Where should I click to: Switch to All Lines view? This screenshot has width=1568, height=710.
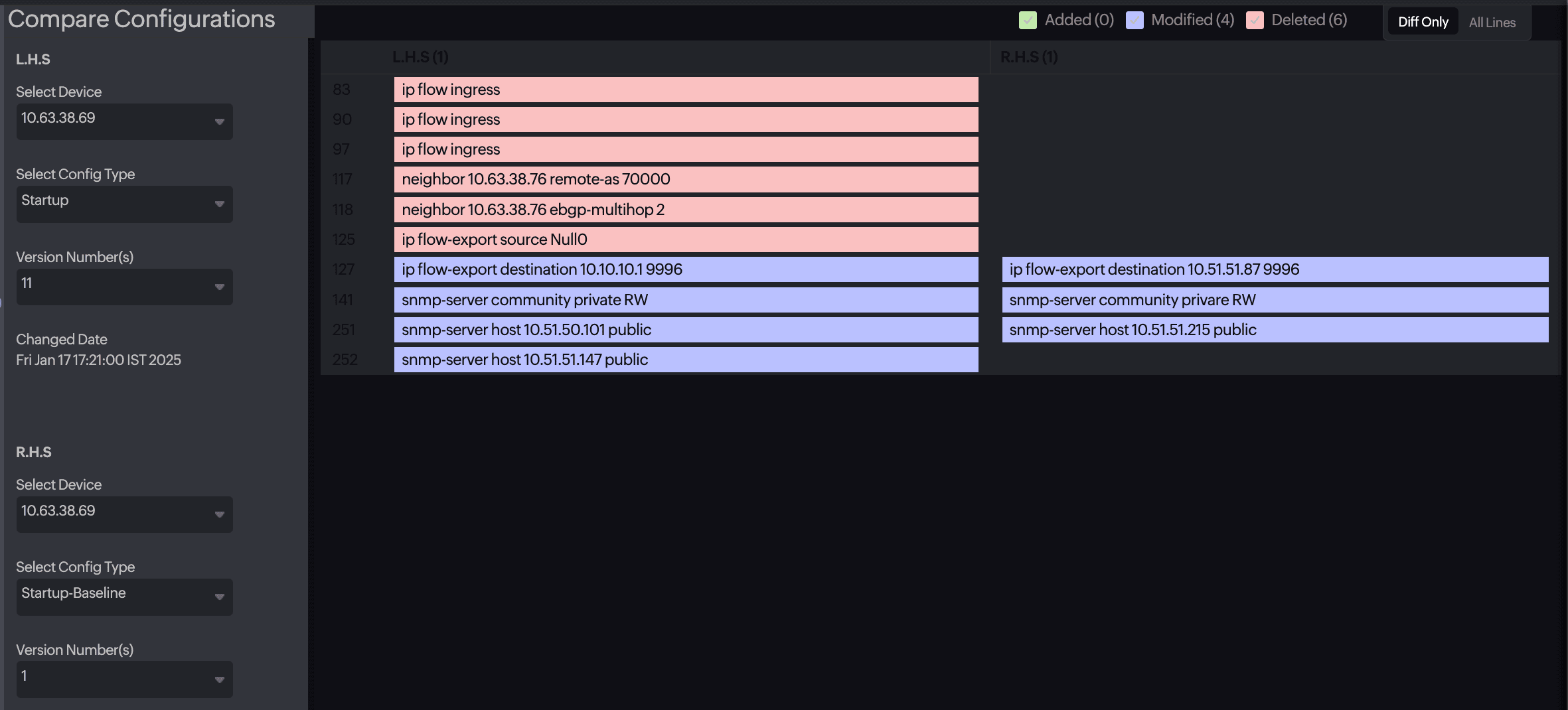(x=1491, y=22)
